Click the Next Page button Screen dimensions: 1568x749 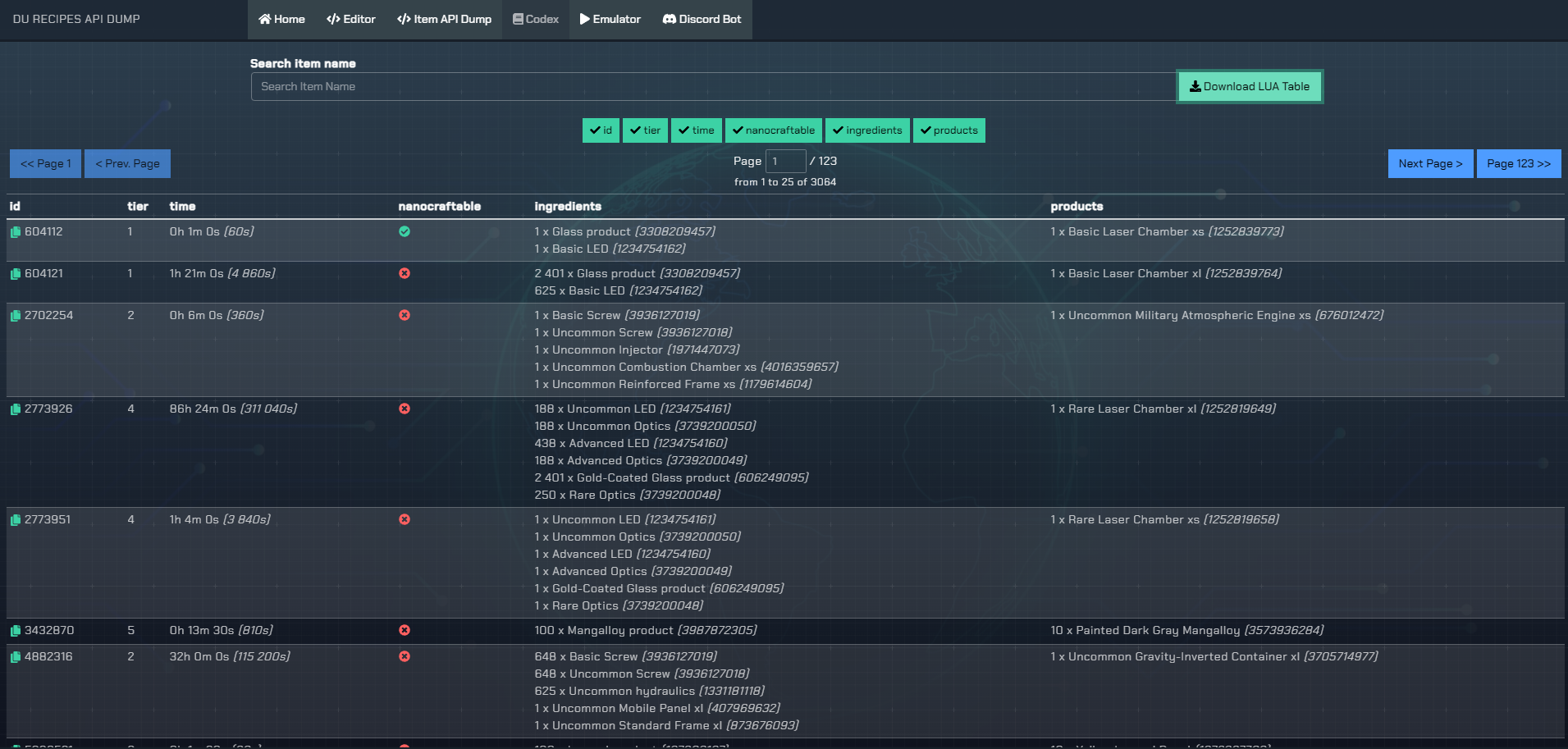[x=1430, y=163]
